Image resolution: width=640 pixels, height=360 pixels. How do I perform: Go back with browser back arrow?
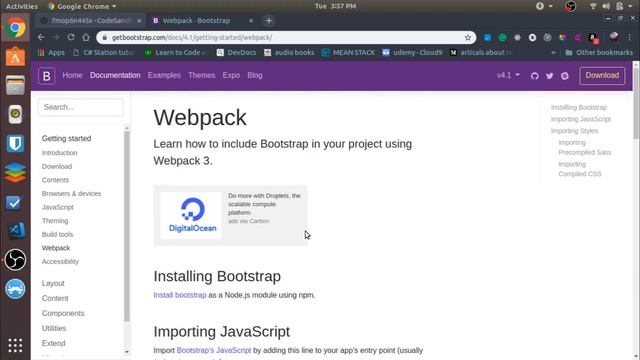41,37
